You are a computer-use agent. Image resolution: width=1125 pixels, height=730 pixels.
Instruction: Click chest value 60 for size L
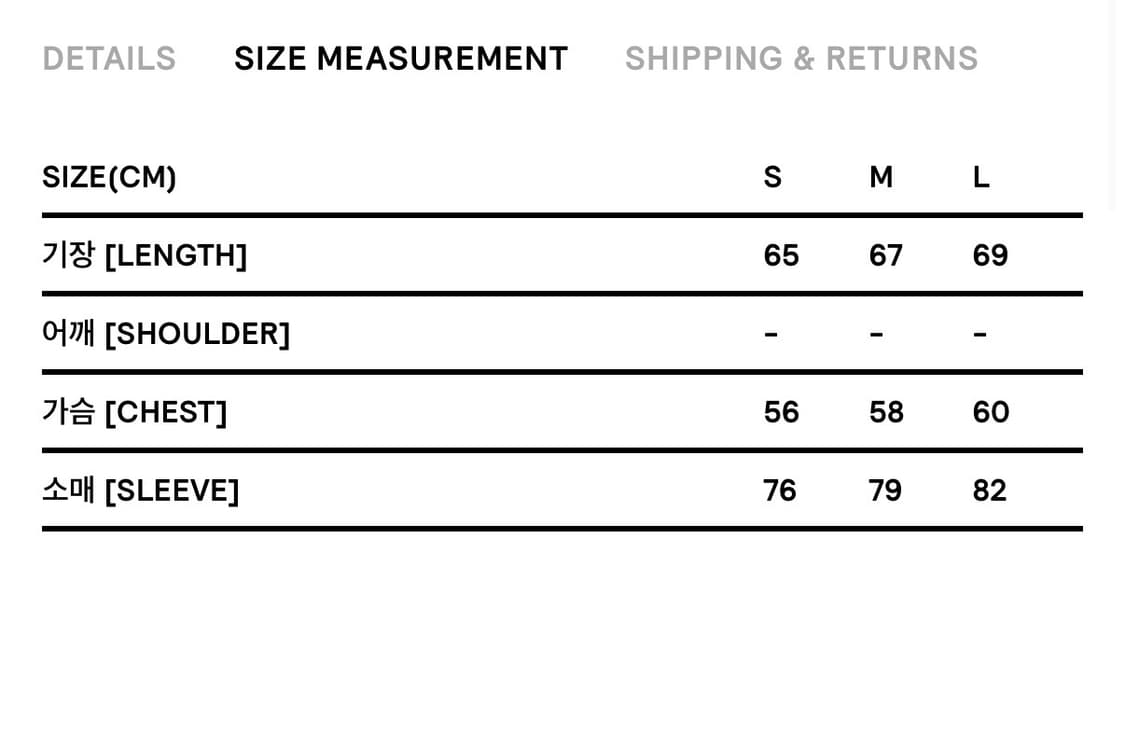[990, 412]
